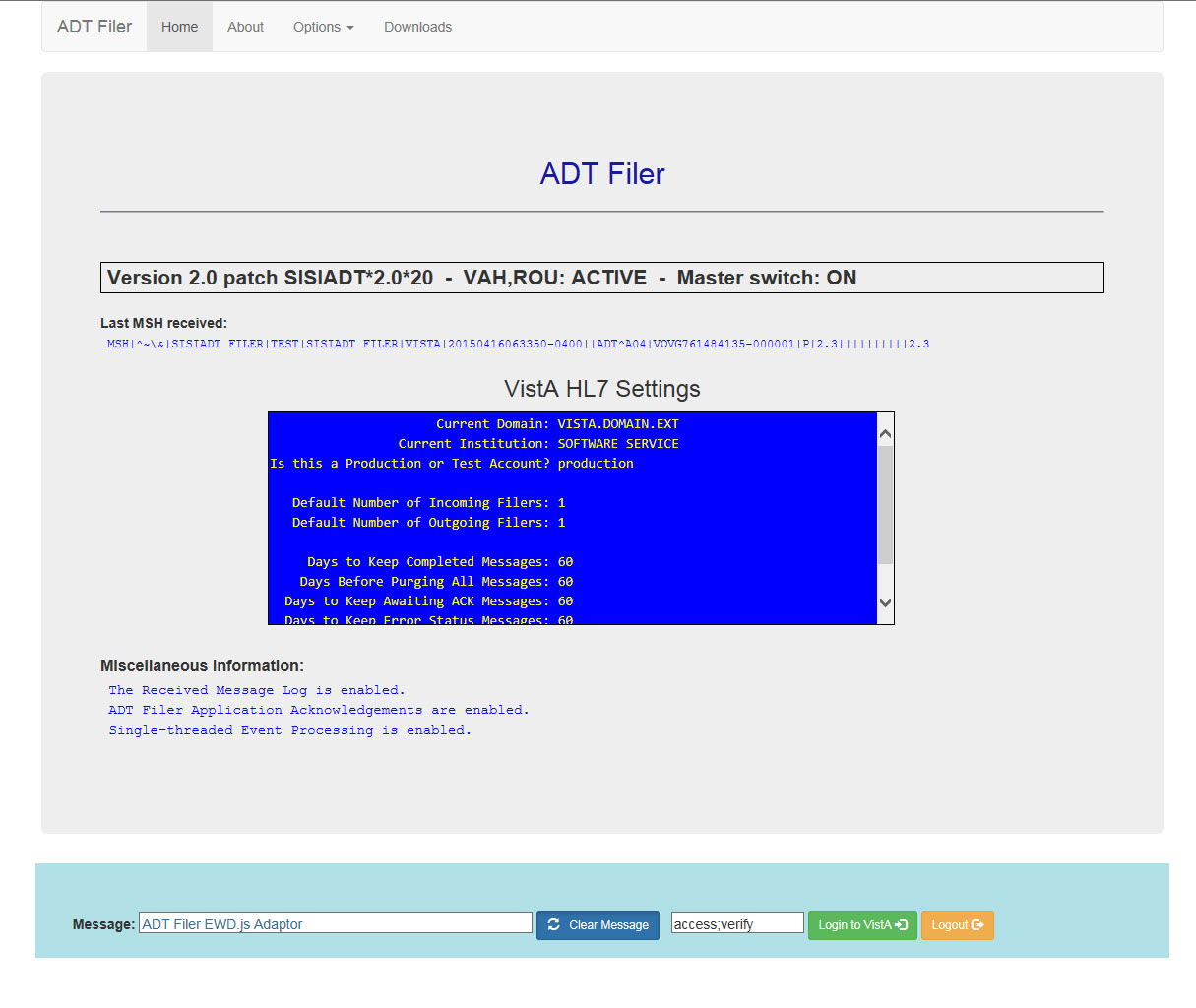This screenshot has height=1008, width=1196.
Task: Click the Last MSH received message string
Action: [x=518, y=344]
